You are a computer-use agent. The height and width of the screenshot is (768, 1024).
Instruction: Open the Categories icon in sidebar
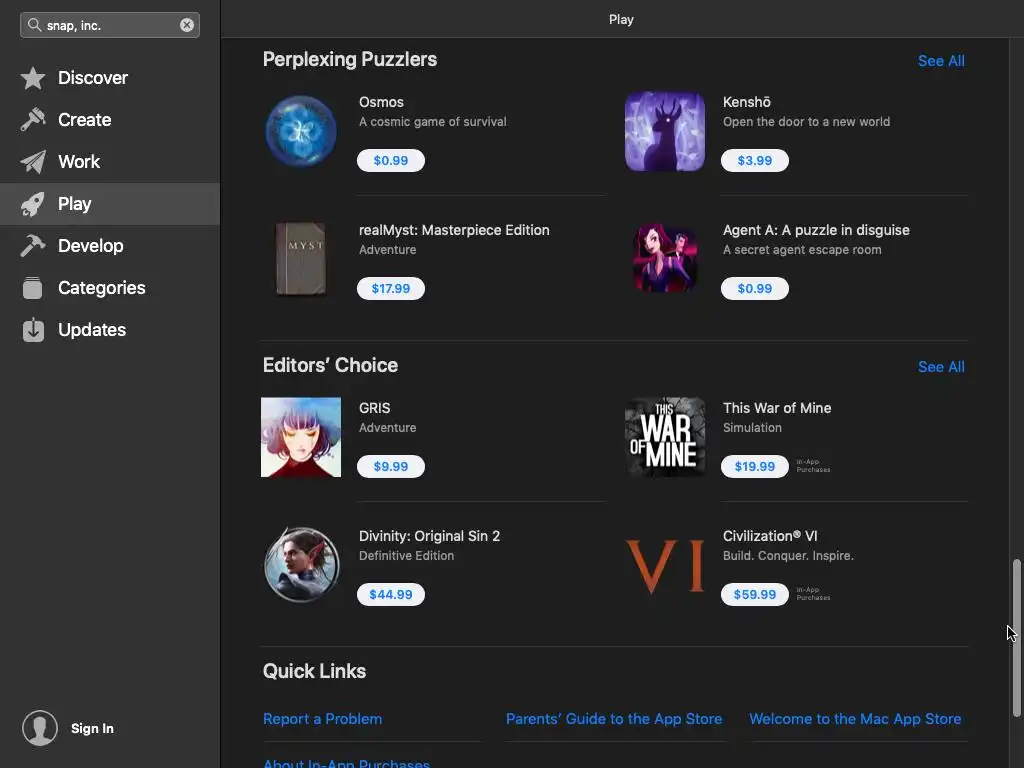(x=33, y=288)
